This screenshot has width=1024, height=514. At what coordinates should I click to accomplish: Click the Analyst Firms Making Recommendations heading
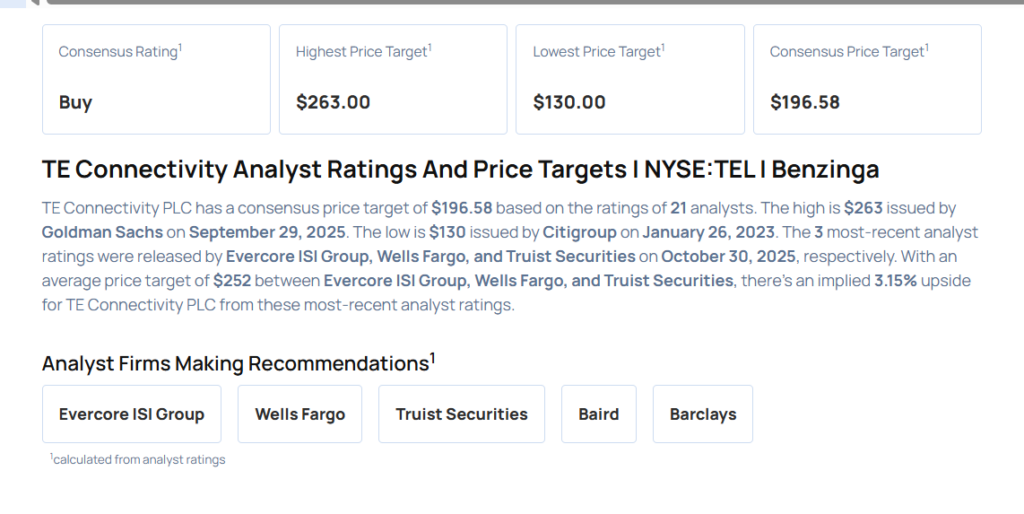(236, 363)
